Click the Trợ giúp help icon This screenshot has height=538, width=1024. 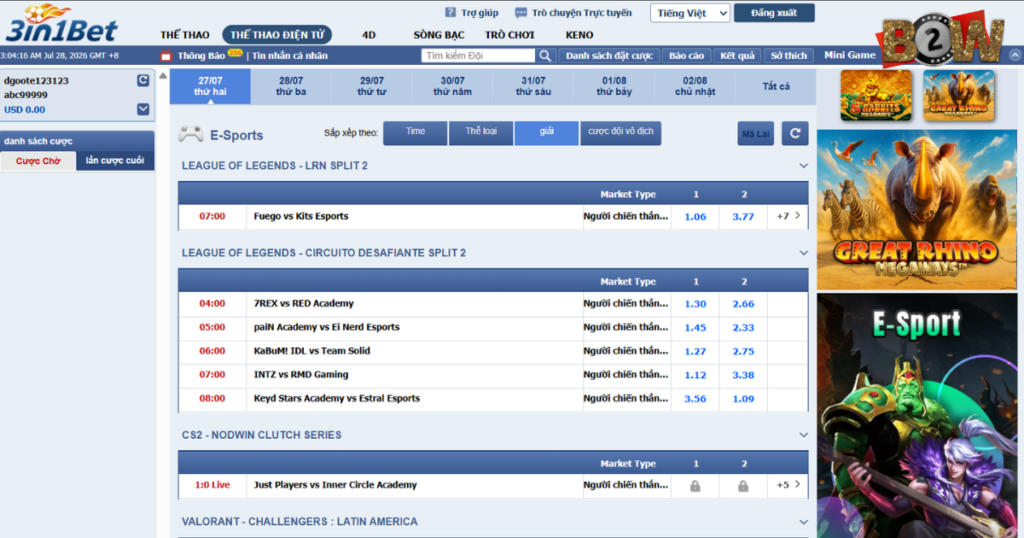pos(451,12)
